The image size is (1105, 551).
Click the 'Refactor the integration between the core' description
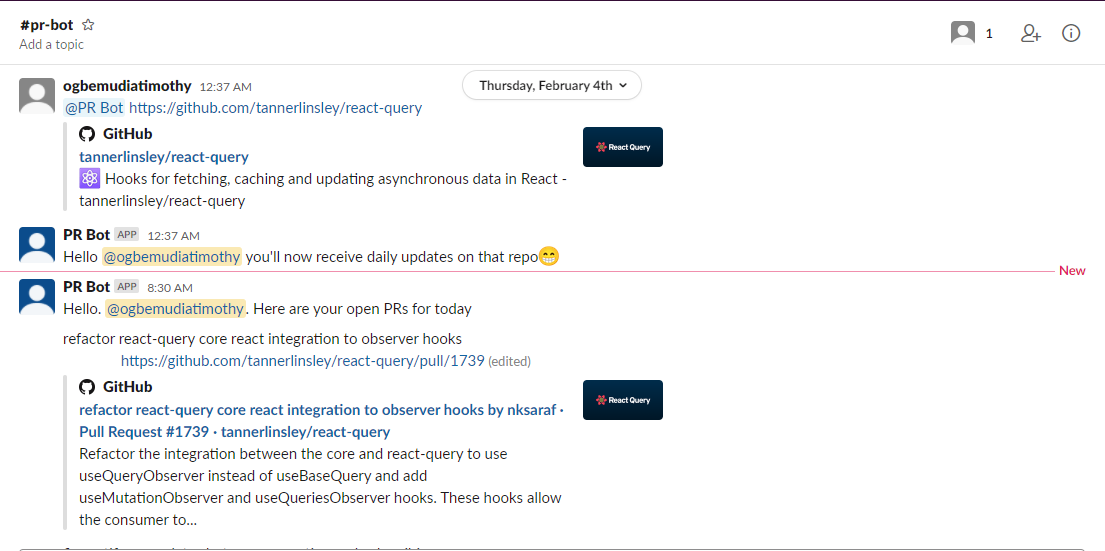(321, 487)
